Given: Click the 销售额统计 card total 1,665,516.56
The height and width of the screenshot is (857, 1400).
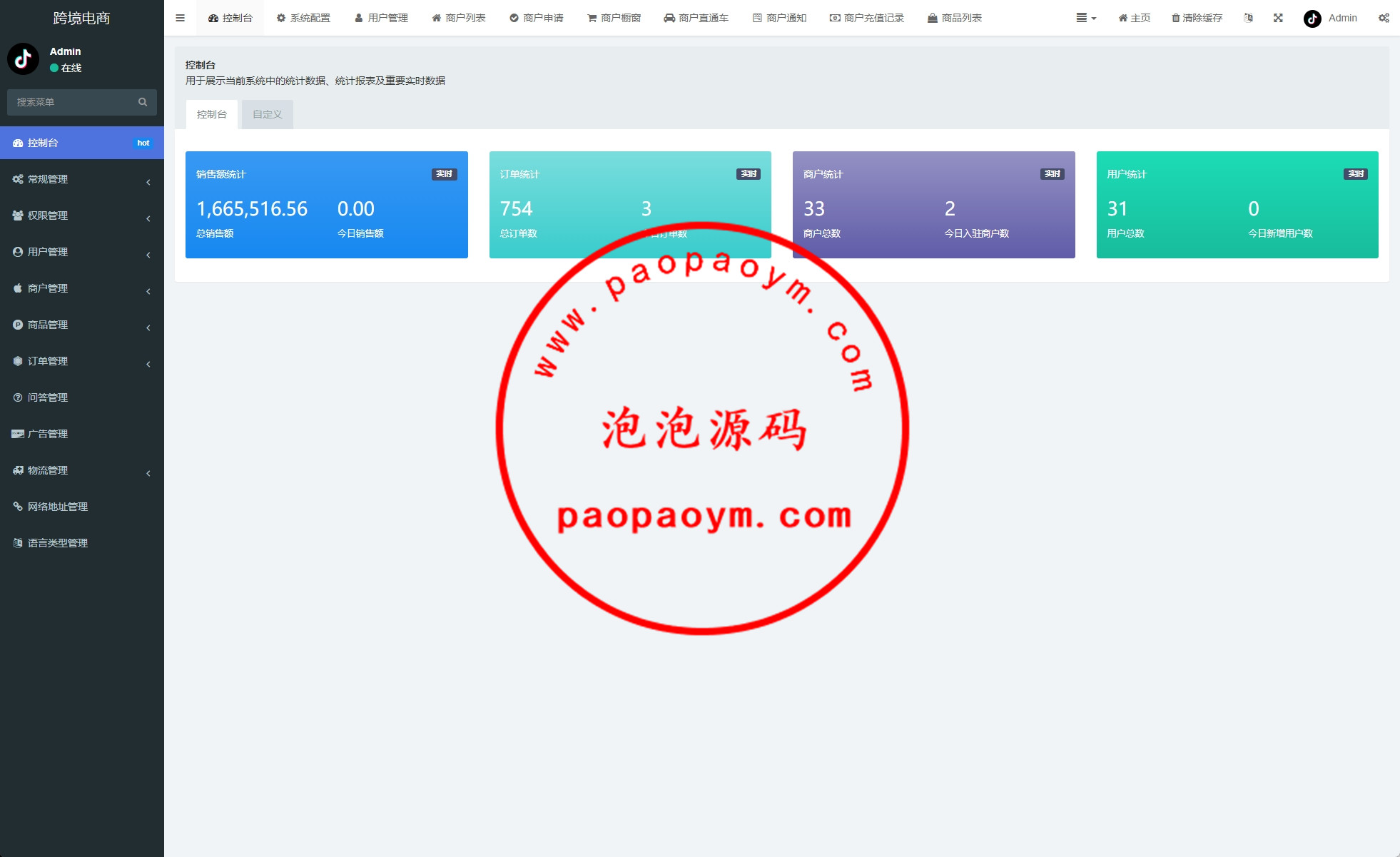Looking at the screenshot, I should click(252, 209).
